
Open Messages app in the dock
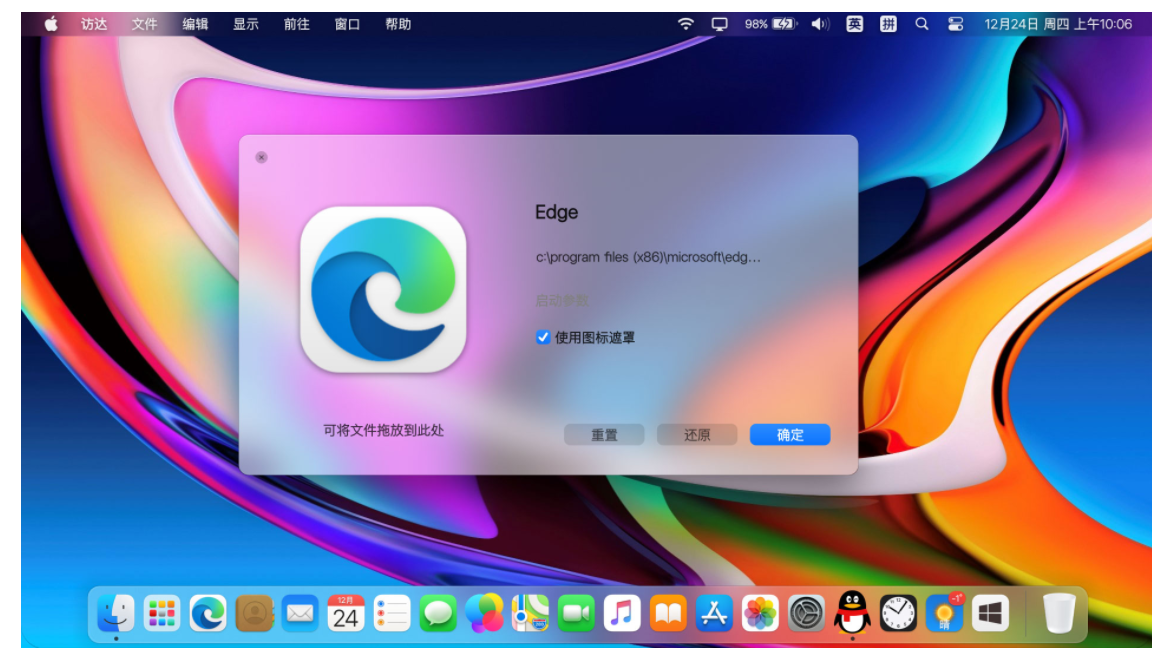click(438, 613)
